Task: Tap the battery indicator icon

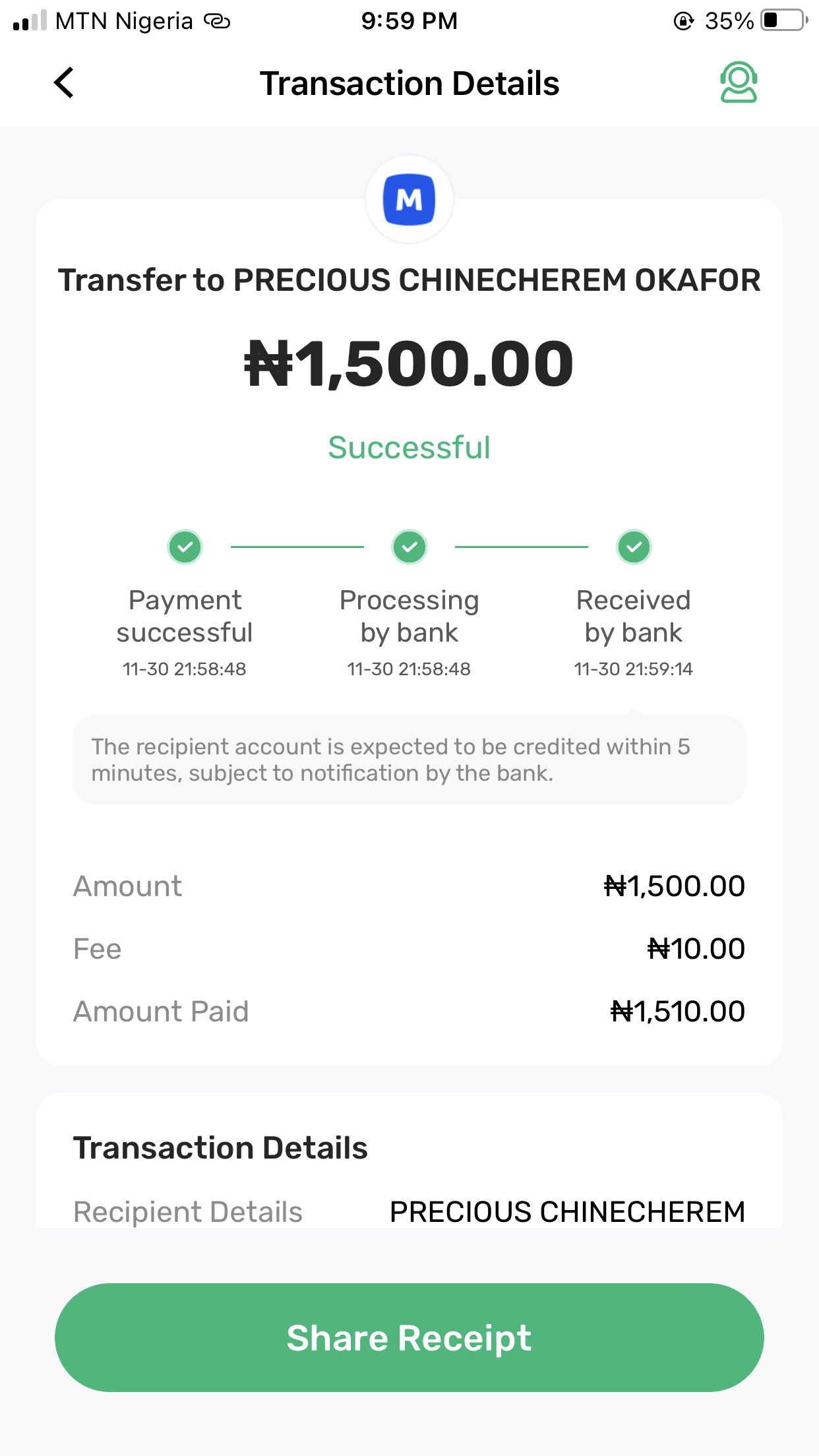Action: pos(783,20)
